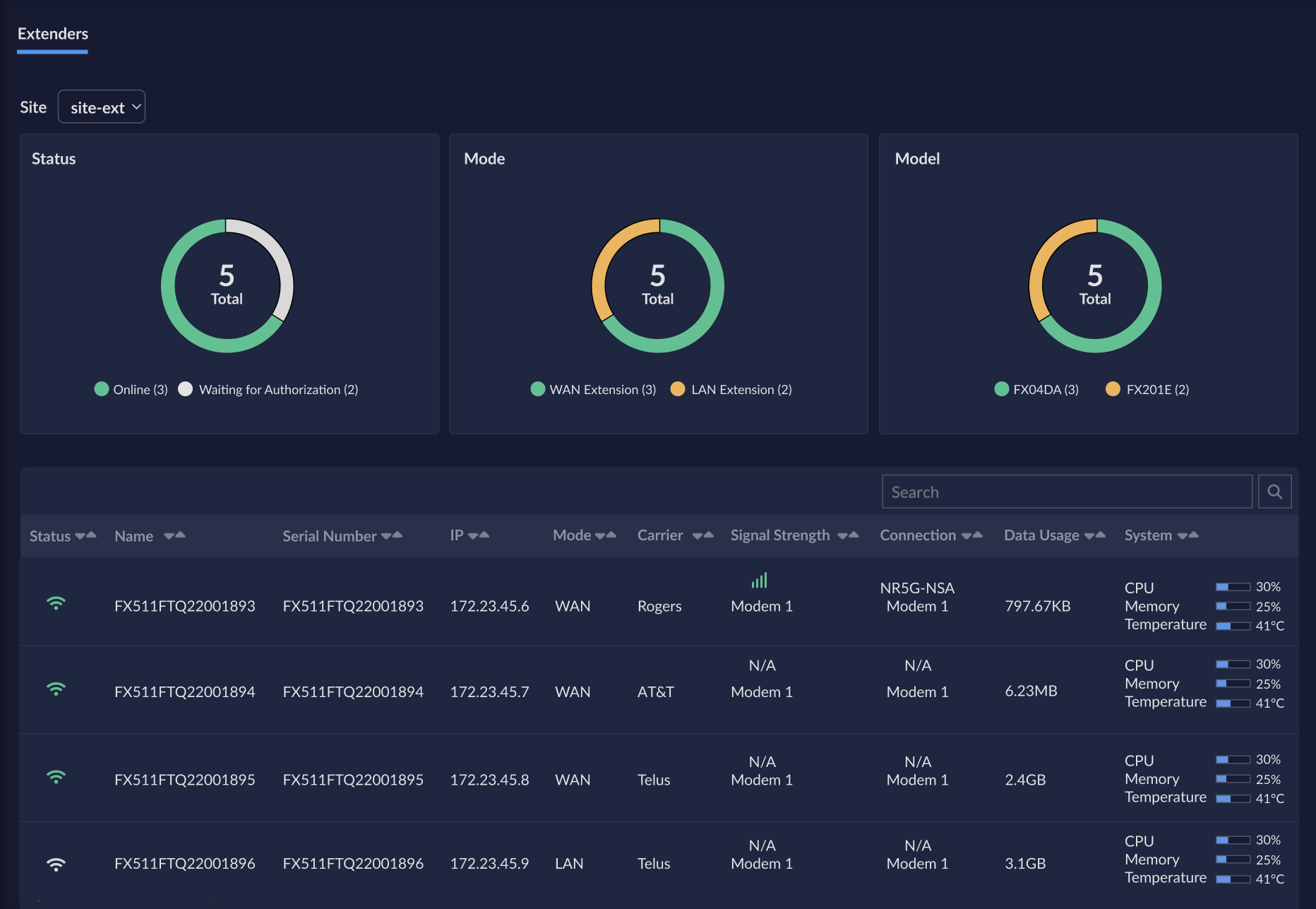
Task: Click the search magnifier icon button
Action: (x=1274, y=492)
